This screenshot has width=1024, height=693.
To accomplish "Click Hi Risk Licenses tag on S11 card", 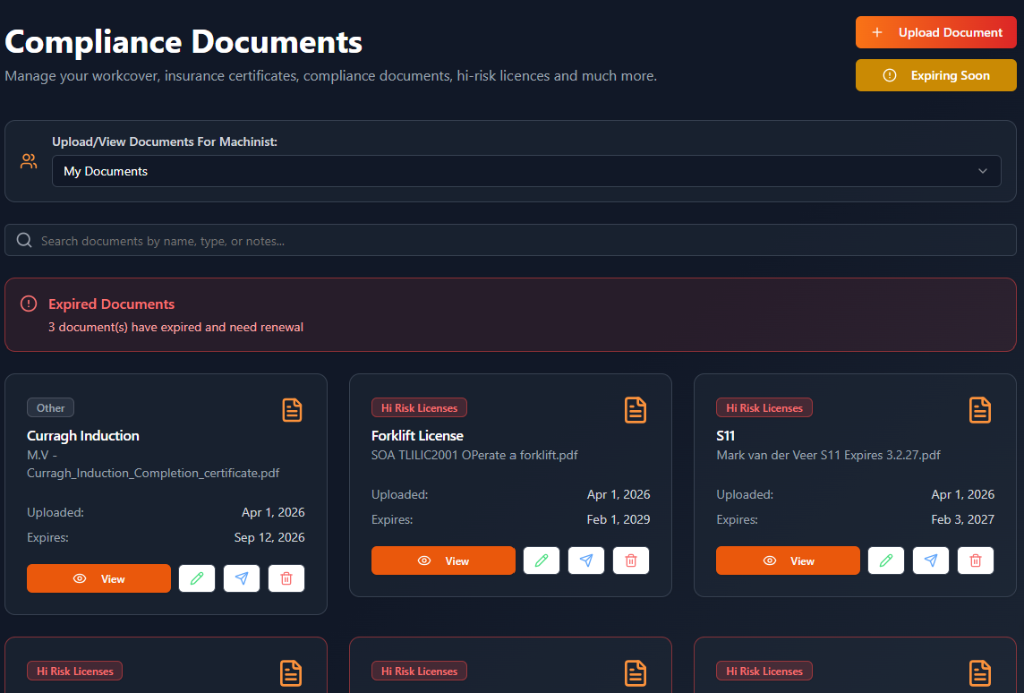I will pyautogui.click(x=764, y=408).
